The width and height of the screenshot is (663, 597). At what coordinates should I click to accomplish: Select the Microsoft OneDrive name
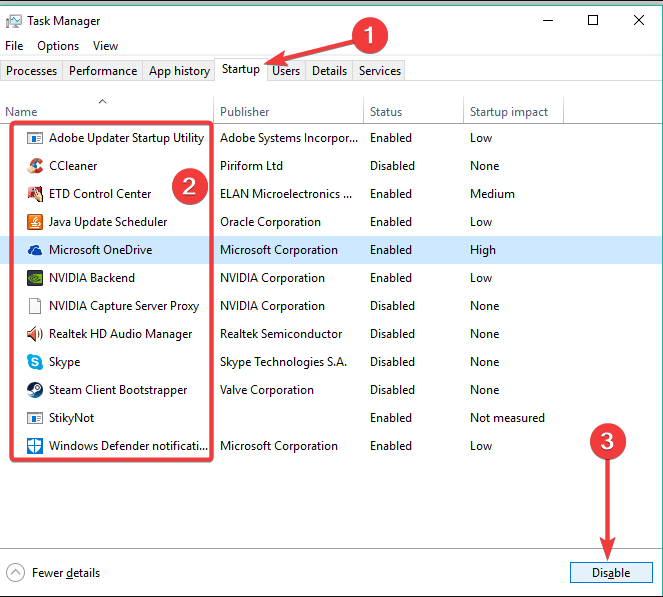click(x=101, y=250)
